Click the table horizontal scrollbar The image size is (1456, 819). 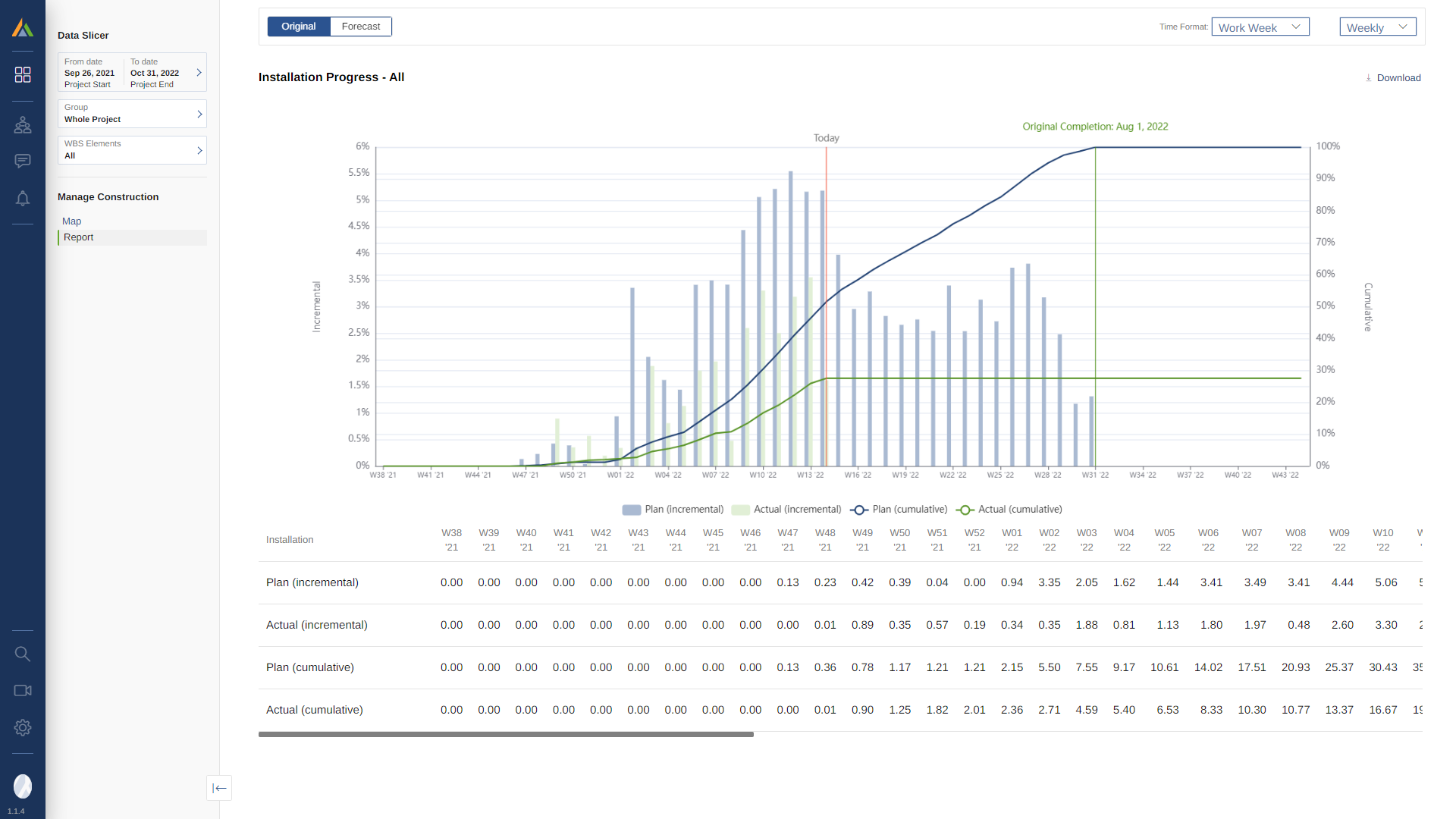pyautogui.click(x=506, y=734)
